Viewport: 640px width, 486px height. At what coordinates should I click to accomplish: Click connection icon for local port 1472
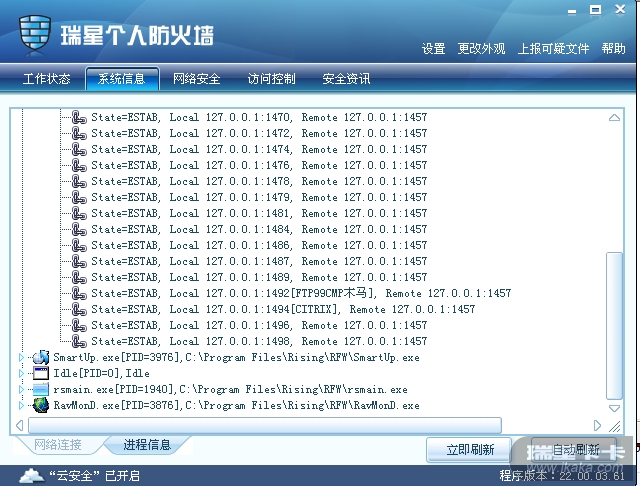[x=79, y=133]
